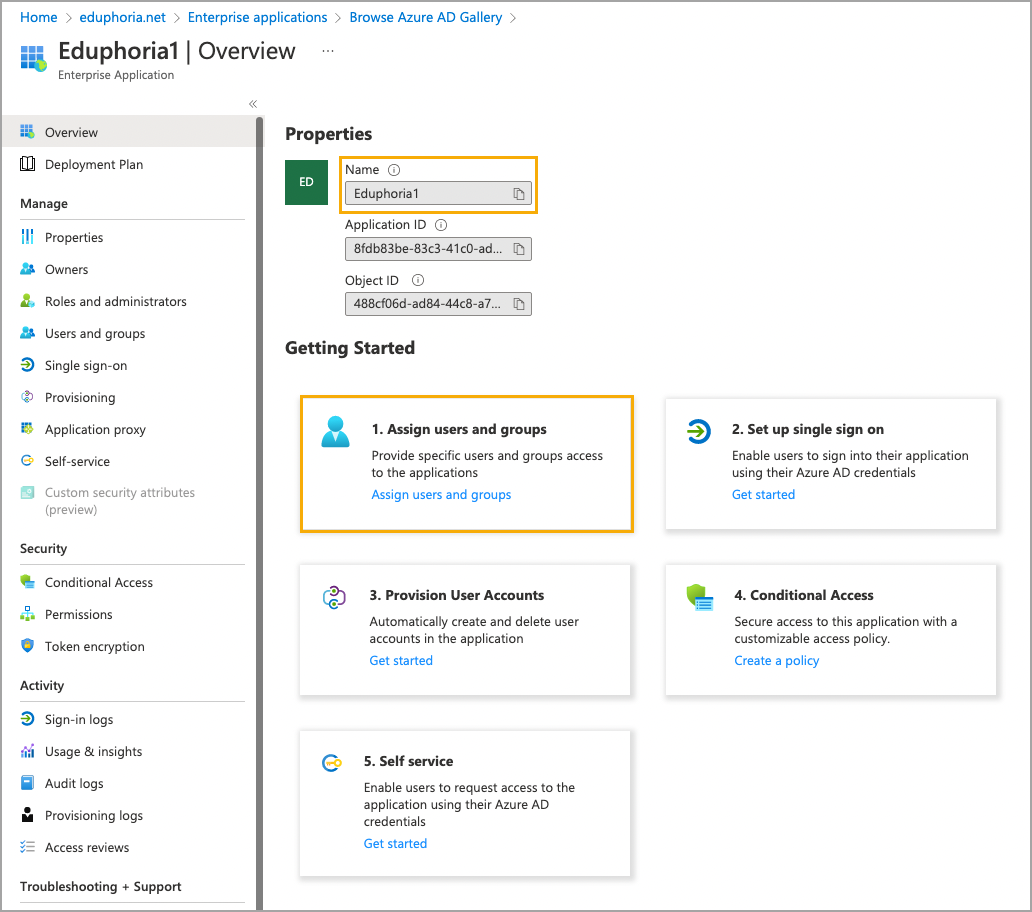Click the left sidebar vertical scrollbar

click(259, 513)
